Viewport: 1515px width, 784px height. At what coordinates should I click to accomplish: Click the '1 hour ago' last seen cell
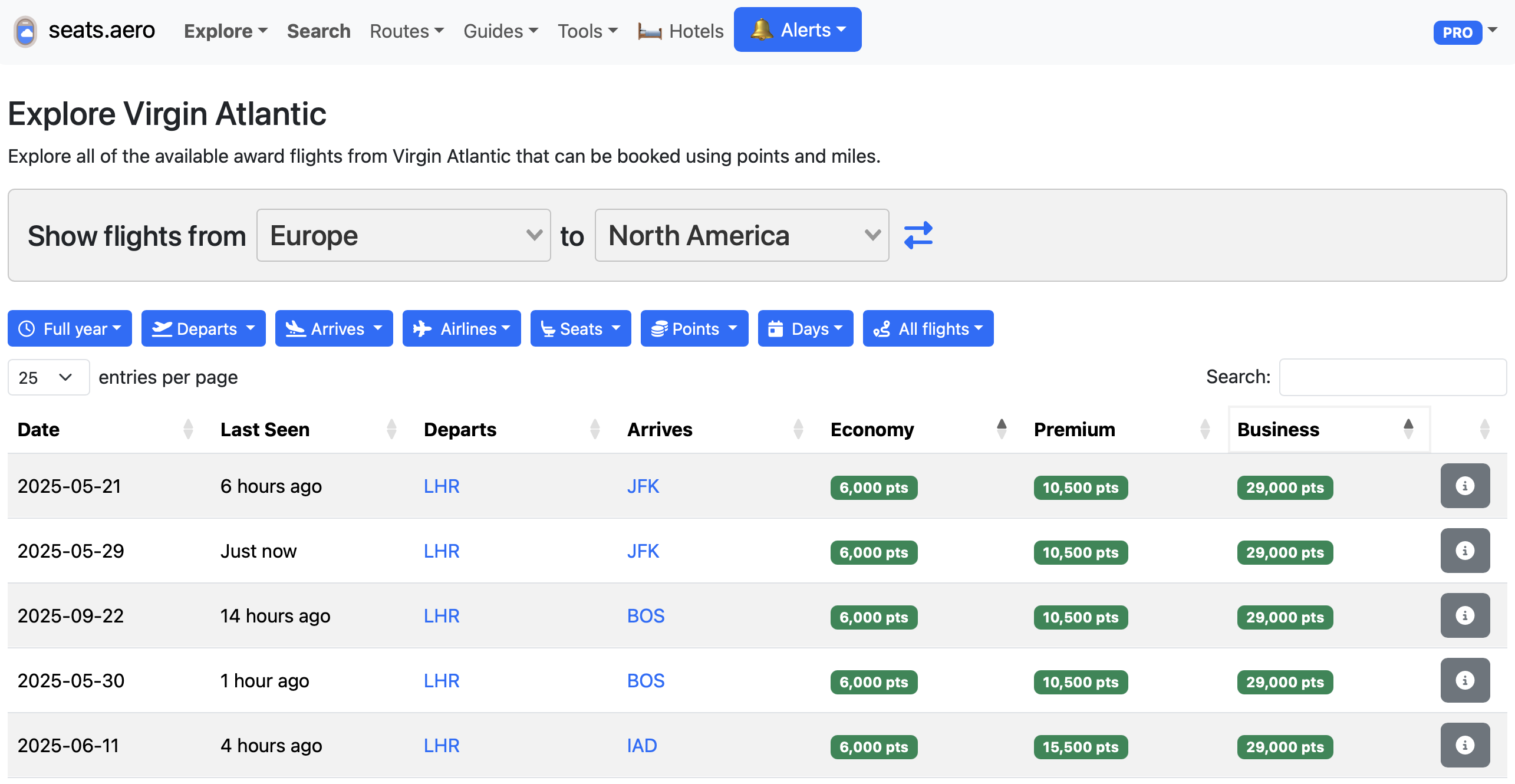(x=265, y=680)
